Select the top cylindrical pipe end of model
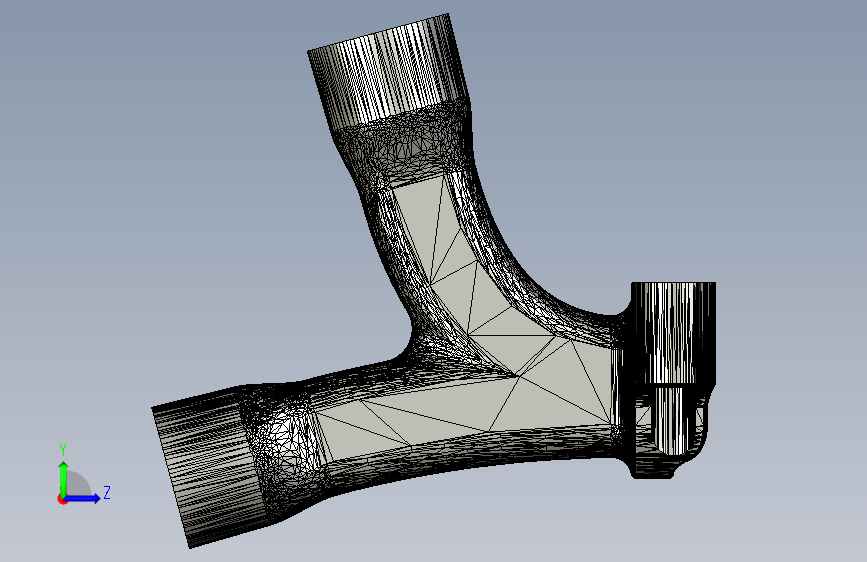Screen dimensions: 867x562 click(387, 72)
